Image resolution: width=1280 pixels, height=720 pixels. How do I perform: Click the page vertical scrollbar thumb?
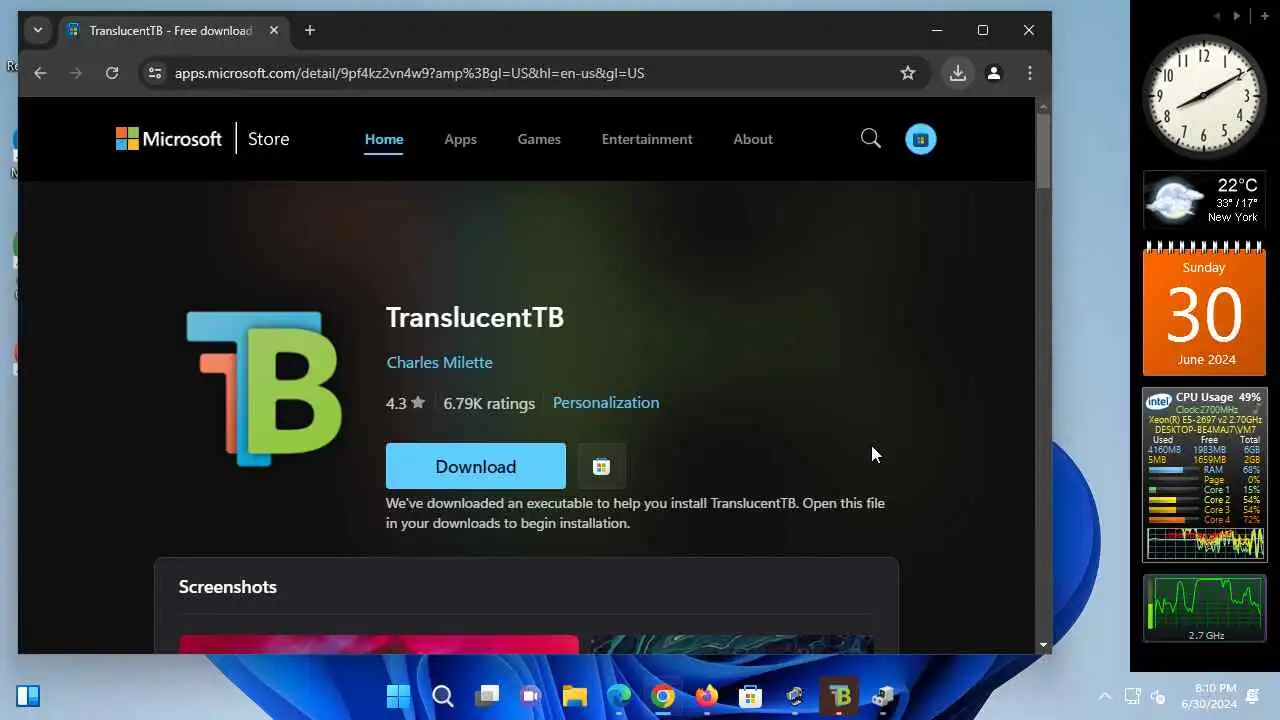pyautogui.click(x=1043, y=150)
